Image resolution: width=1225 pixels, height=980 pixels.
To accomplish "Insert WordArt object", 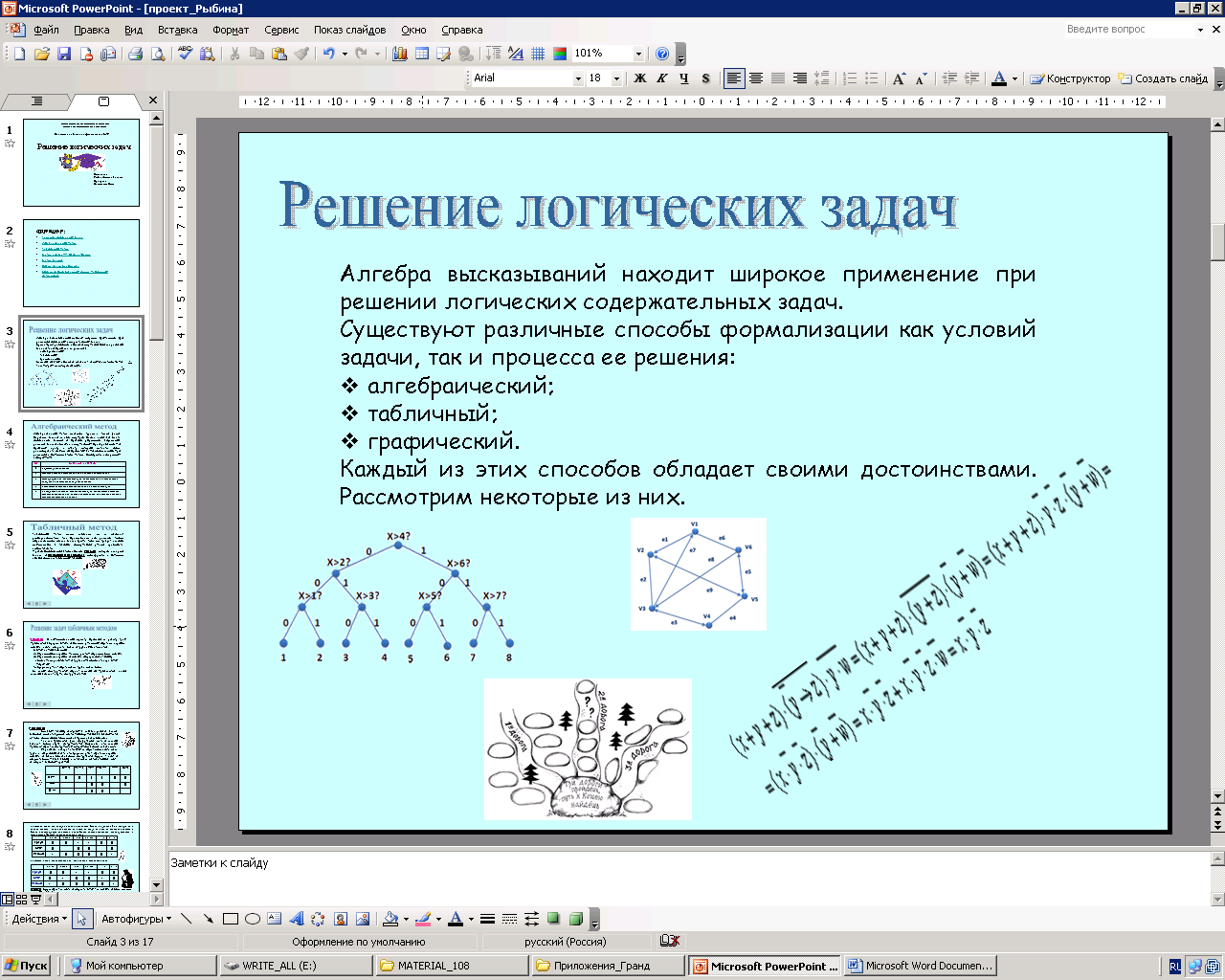I will (297, 919).
